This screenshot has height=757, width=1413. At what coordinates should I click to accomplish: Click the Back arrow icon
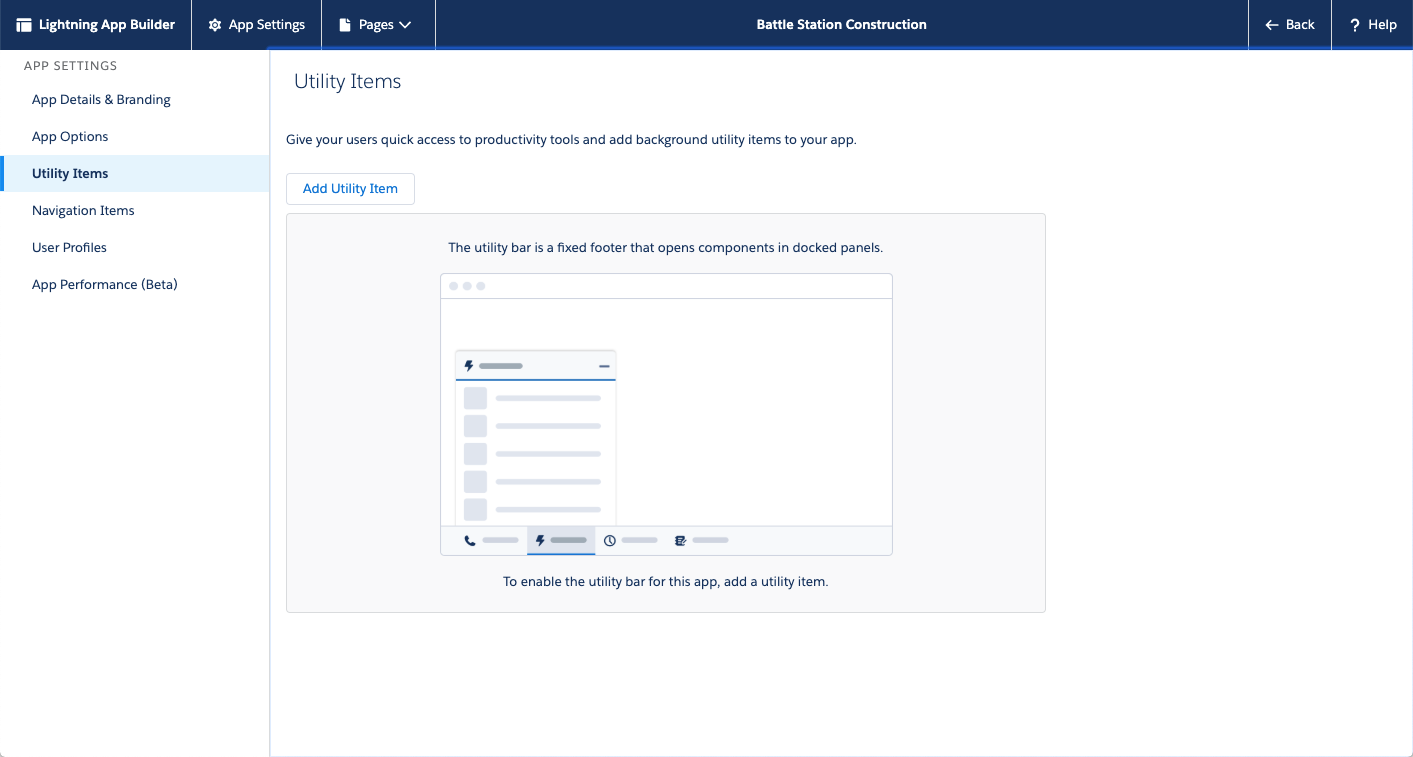click(x=1272, y=25)
